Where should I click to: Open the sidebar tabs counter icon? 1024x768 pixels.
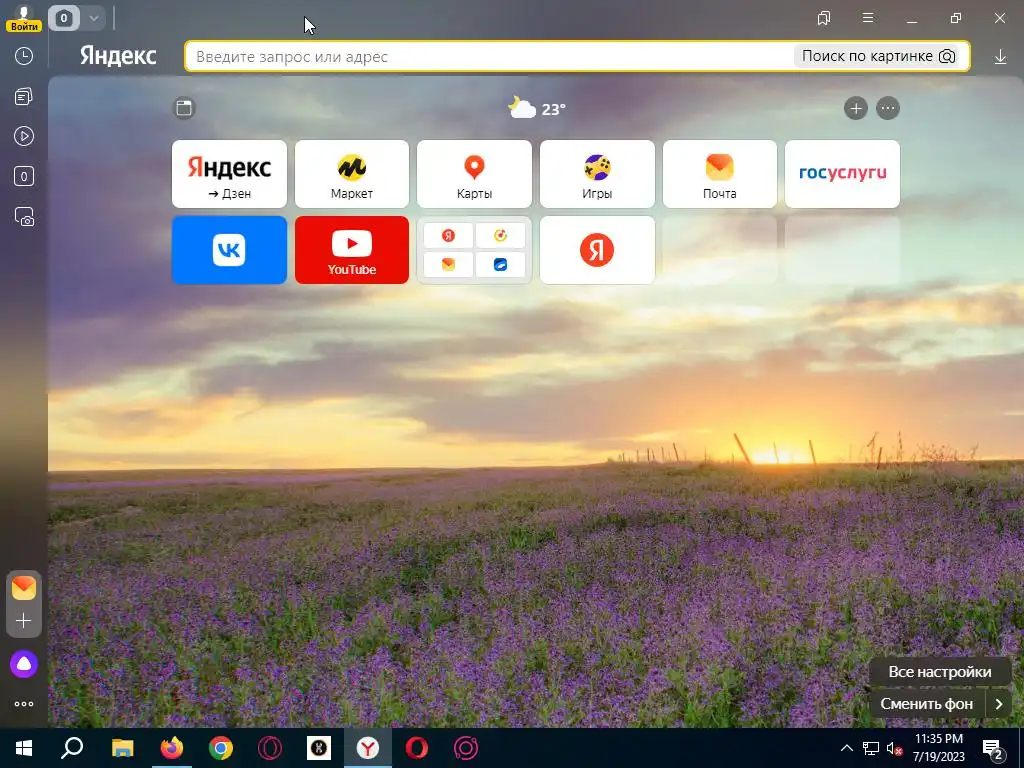(x=24, y=176)
